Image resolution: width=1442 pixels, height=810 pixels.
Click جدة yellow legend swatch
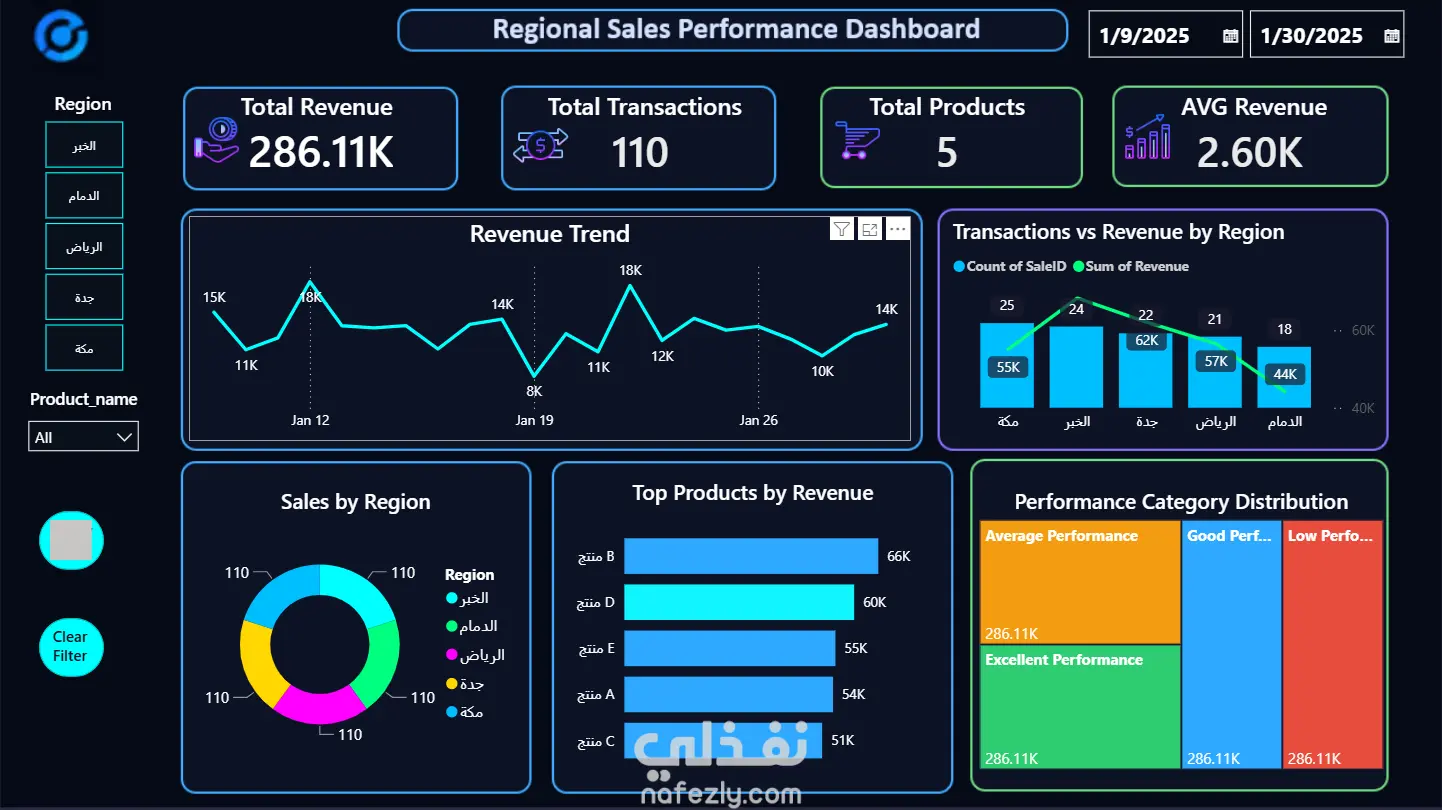452,684
